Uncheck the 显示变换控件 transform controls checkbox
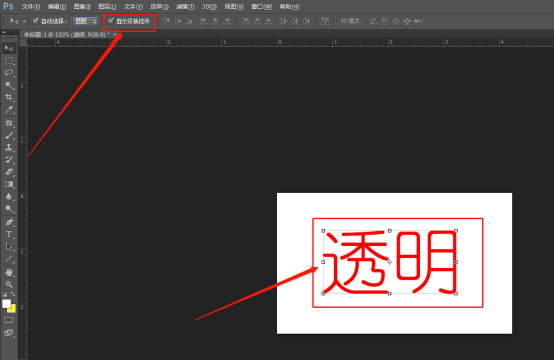 [x=111, y=21]
